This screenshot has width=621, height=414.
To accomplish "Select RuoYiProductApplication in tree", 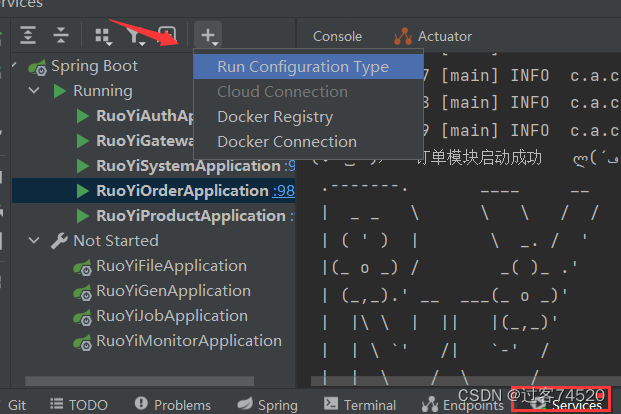I will [x=191, y=216].
